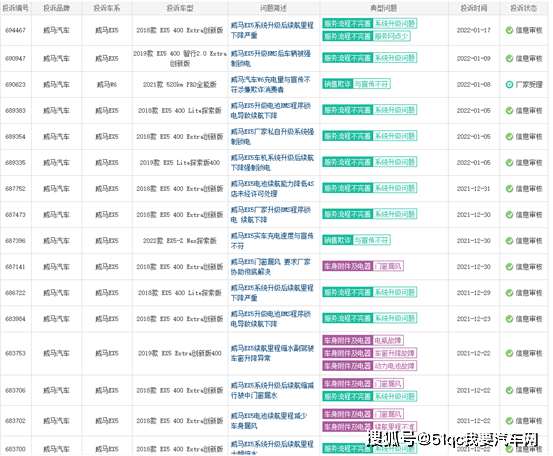Click the green check icon in row 687473
This screenshot has height=456, width=553.
tap(509, 215)
